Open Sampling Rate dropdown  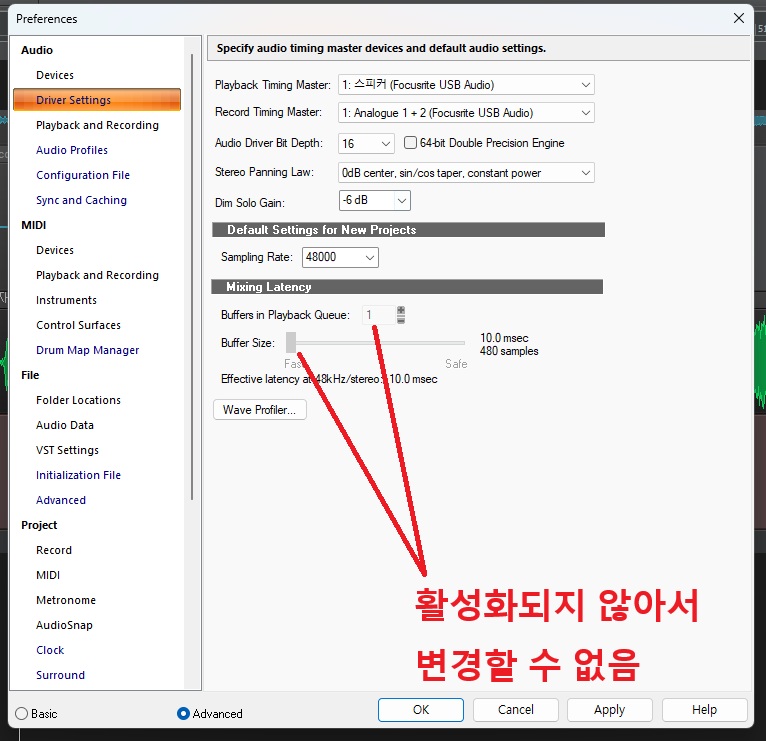[x=340, y=257]
